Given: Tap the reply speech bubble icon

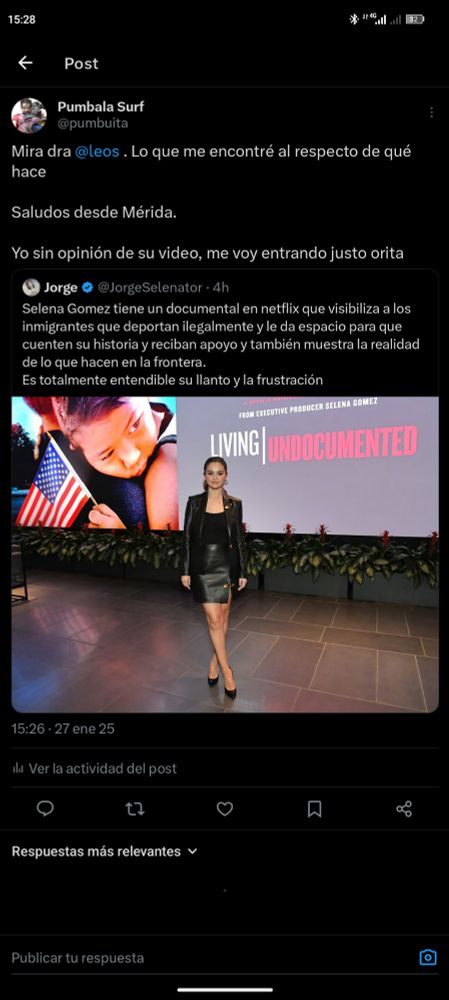Looking at the screenshot, I should tap(45, 809).
